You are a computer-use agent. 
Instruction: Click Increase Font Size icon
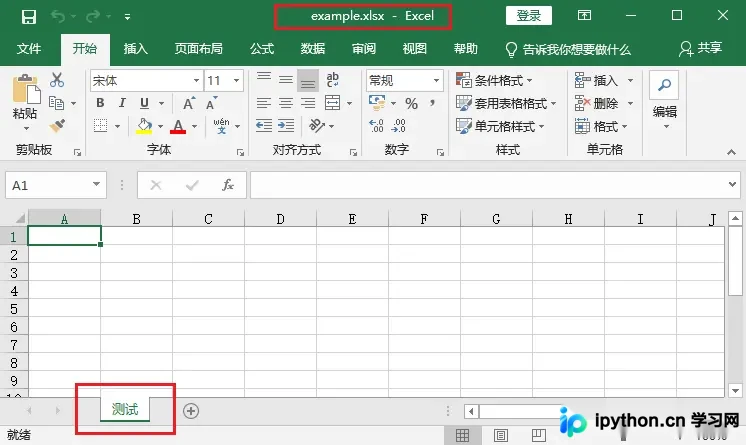tap(189, 103)
